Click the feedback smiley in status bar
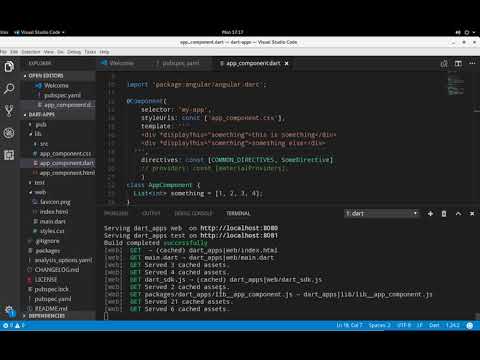The height and width of the screenshot is (360, 480). 470,326
